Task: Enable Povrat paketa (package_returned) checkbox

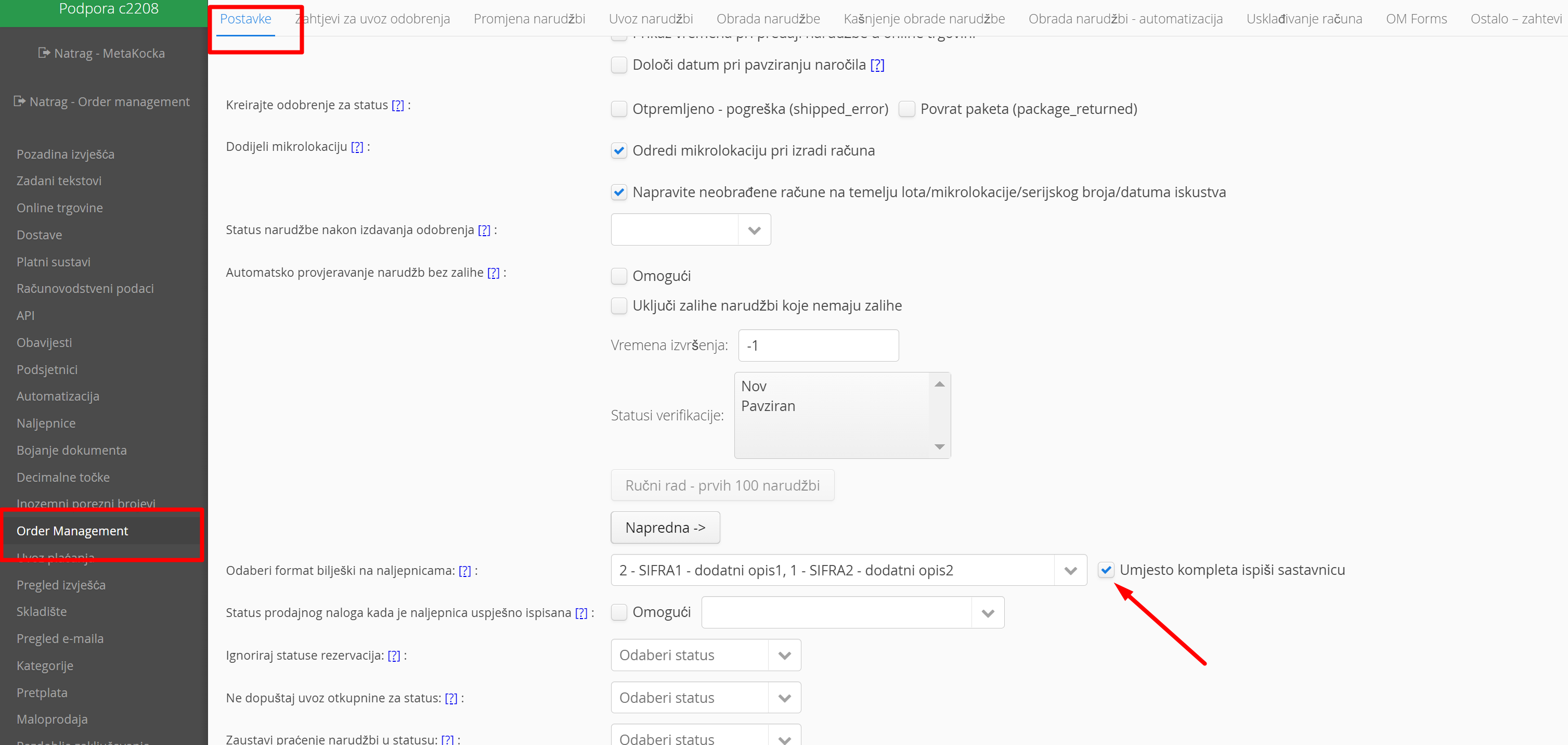Action: (907, 109)
